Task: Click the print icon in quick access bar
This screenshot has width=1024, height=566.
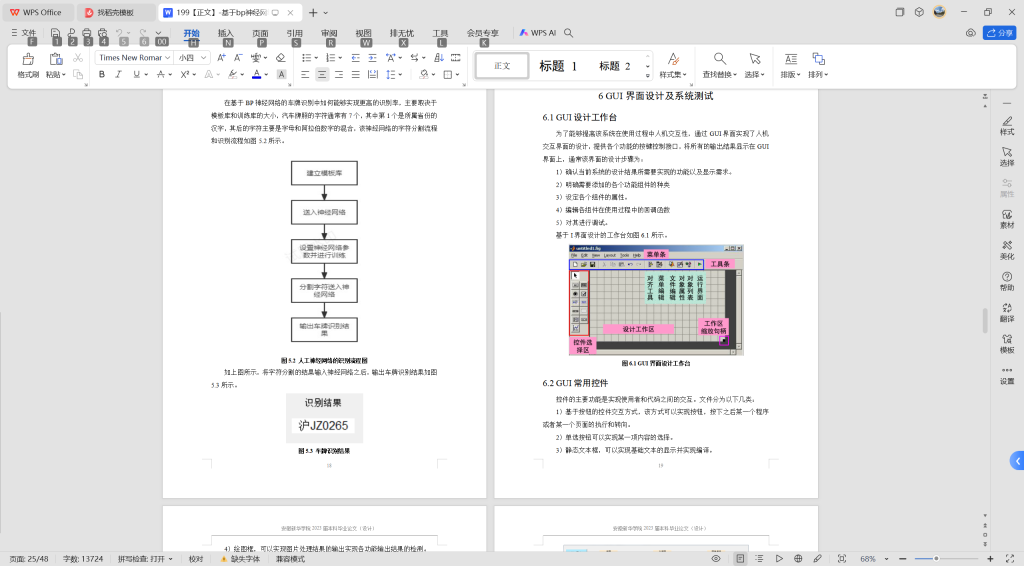Action: coord(87,33)
